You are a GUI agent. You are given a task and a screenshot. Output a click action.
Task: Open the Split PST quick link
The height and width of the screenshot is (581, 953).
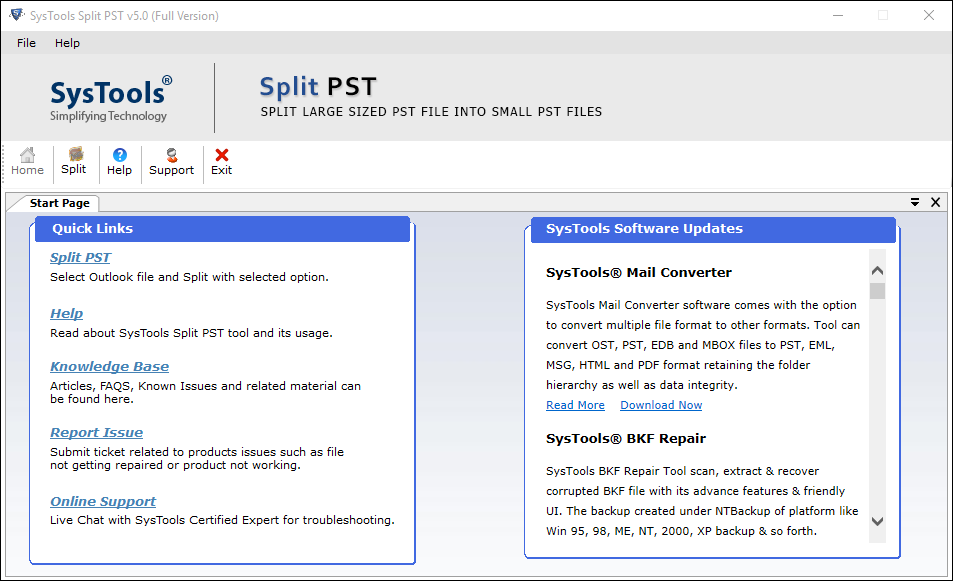coord(80,258)
